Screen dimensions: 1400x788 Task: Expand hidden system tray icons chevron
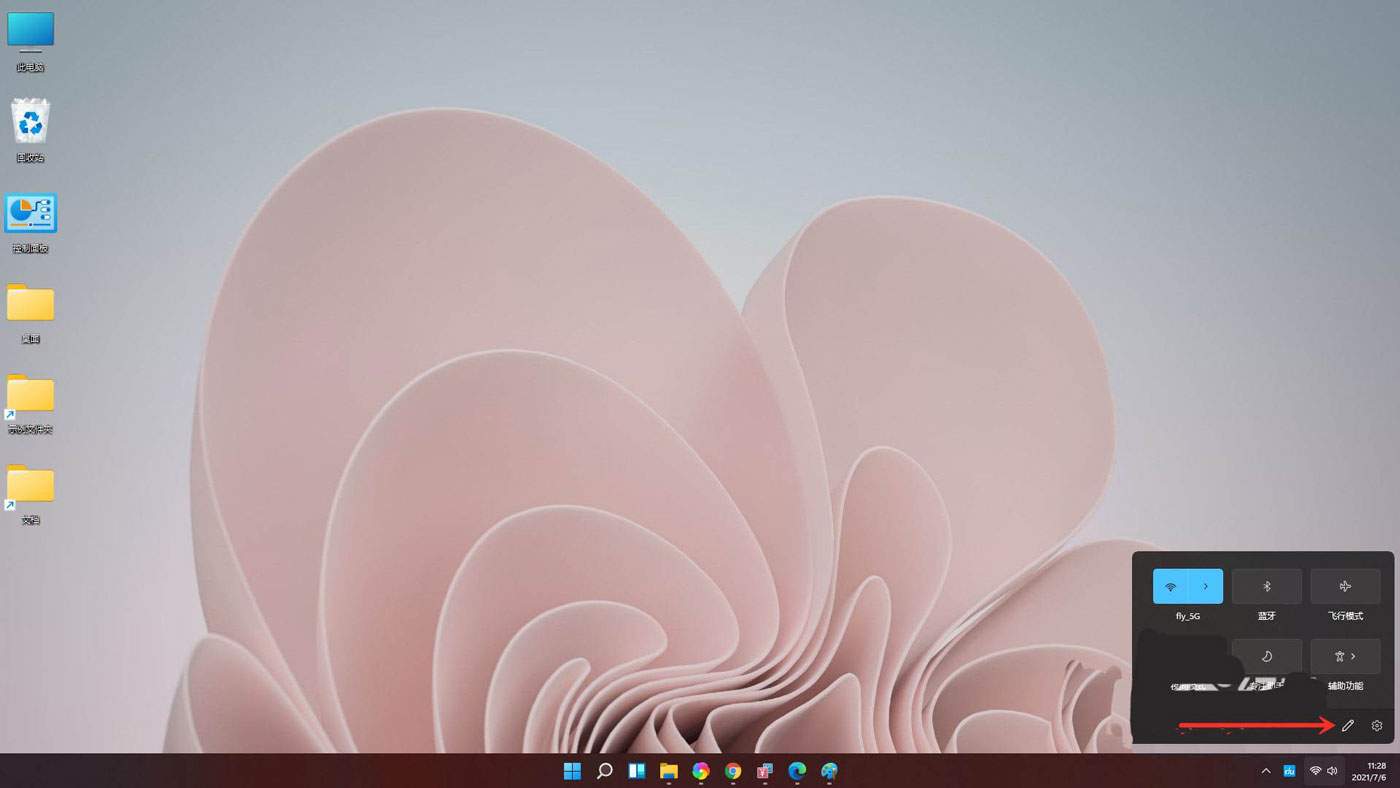pos(1264,770)
